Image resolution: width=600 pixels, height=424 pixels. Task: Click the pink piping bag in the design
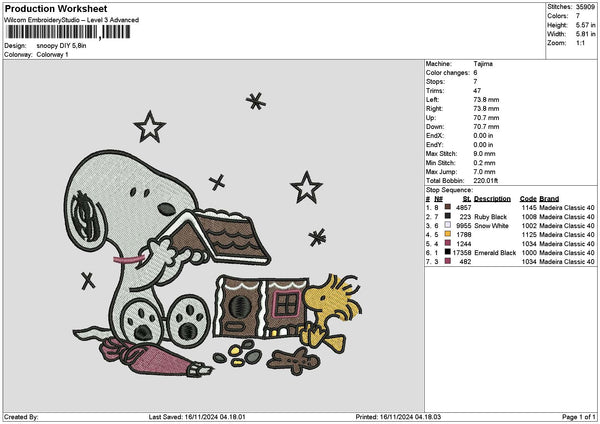145,355
